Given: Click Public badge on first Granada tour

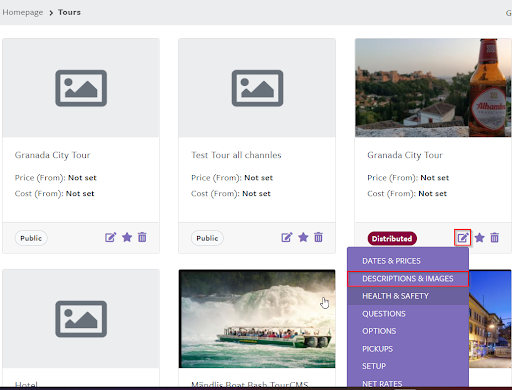Looking at the screenshot, I should (x=31, y=238).
